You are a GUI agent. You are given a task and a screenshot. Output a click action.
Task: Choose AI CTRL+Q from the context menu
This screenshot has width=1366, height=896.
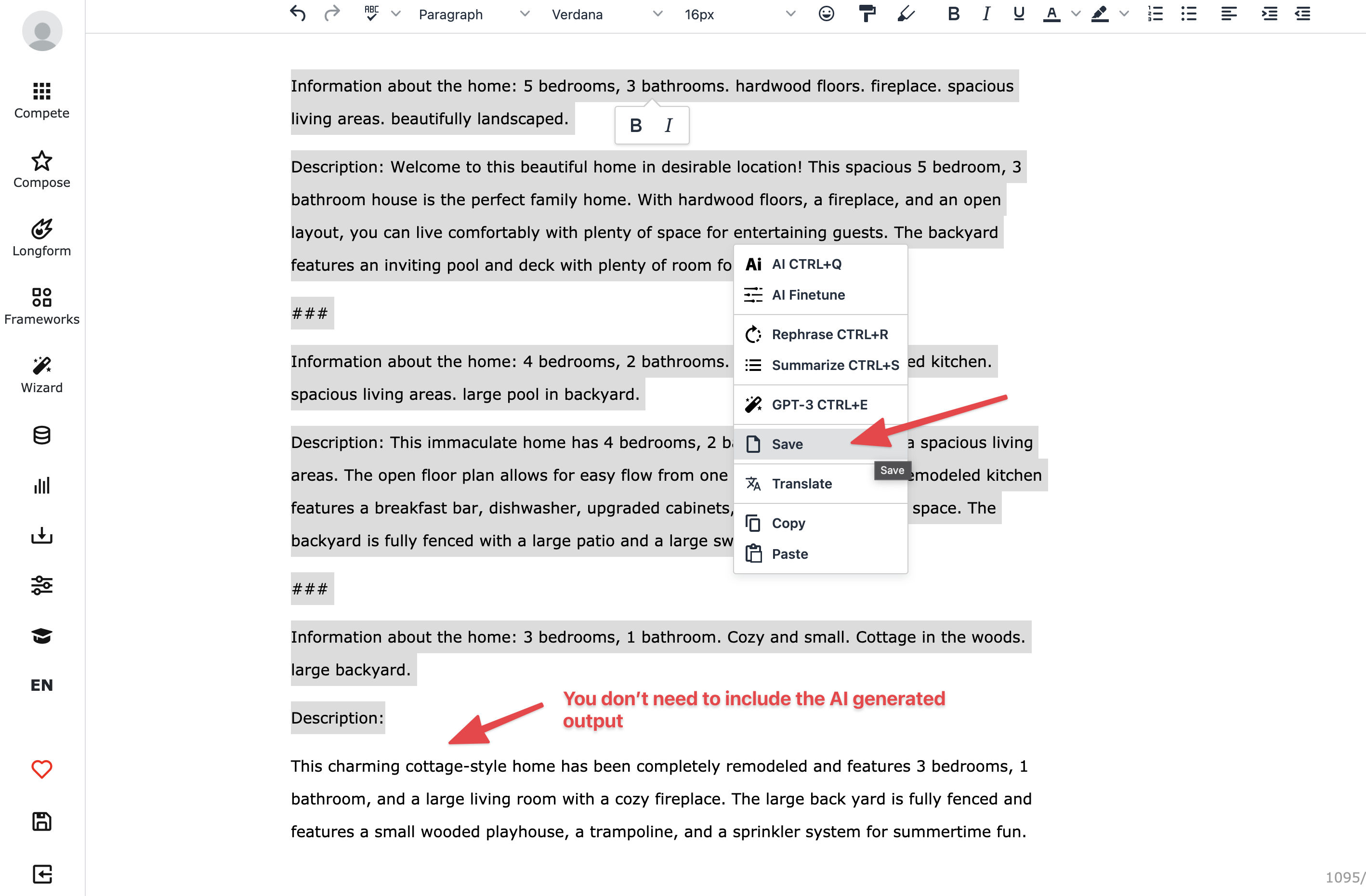click(x=820, y=264)
